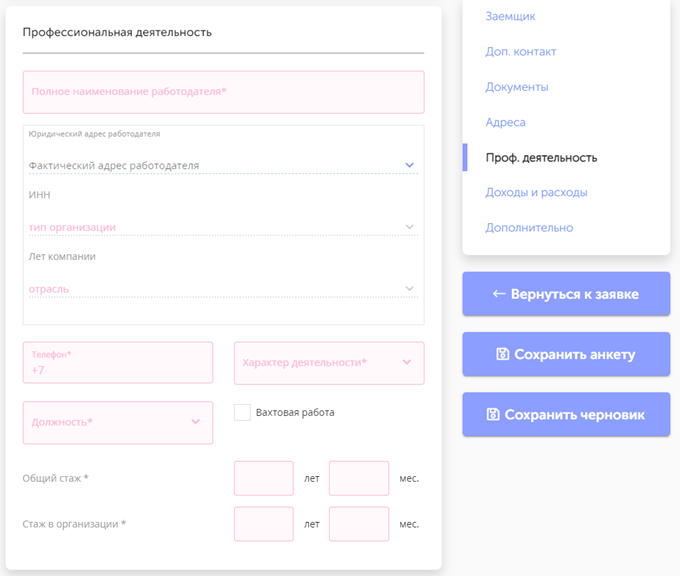Go to the Доп. контакт section
This screenshot has width=680, height=576.
click(x=521, y=52)
